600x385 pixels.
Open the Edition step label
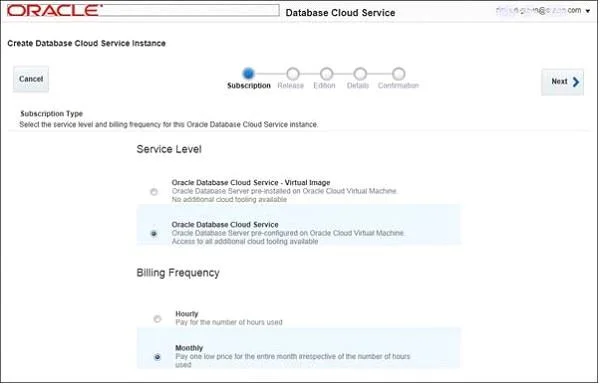tap(324, 85)
